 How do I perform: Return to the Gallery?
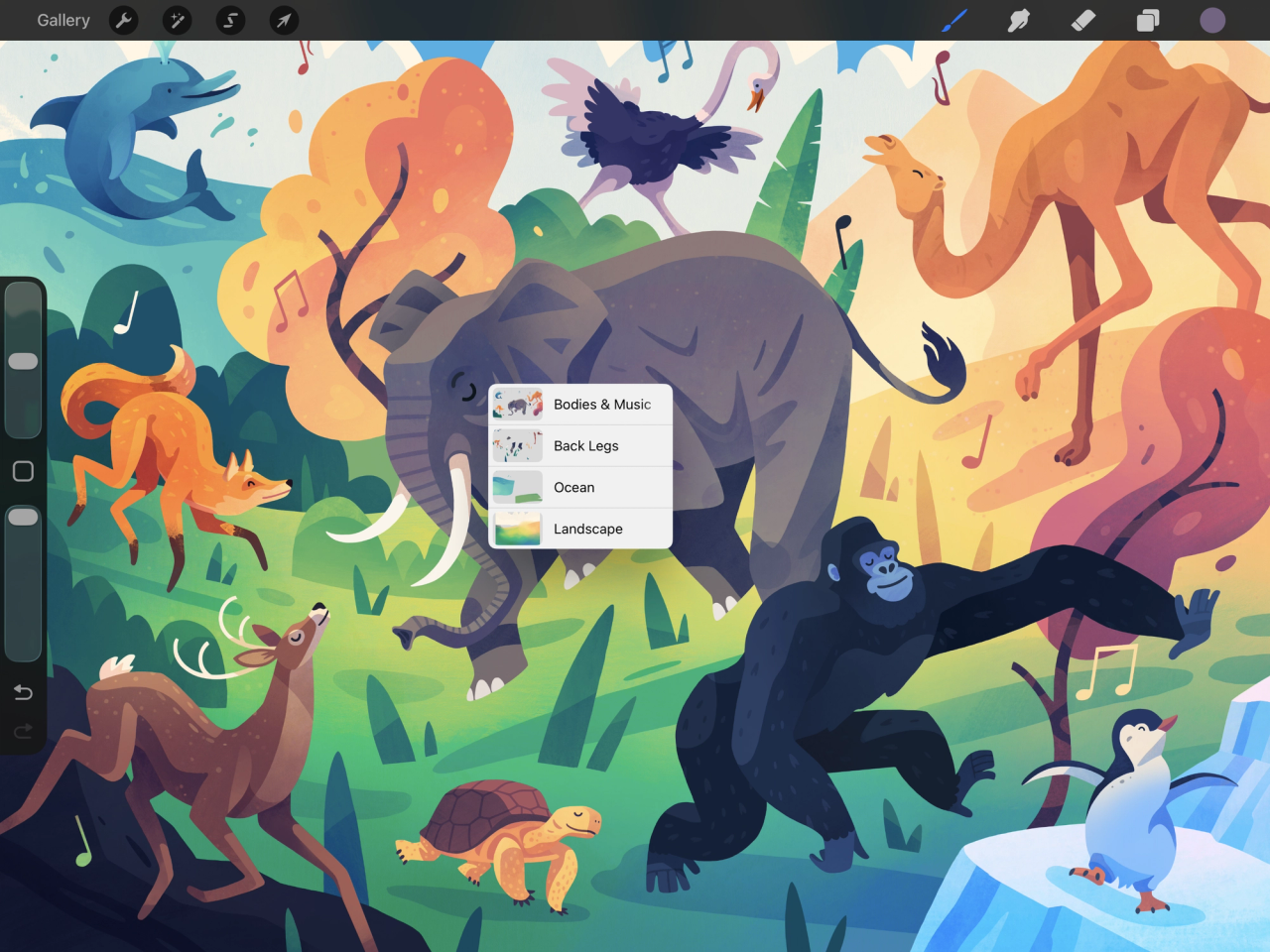tap(63, 20)
